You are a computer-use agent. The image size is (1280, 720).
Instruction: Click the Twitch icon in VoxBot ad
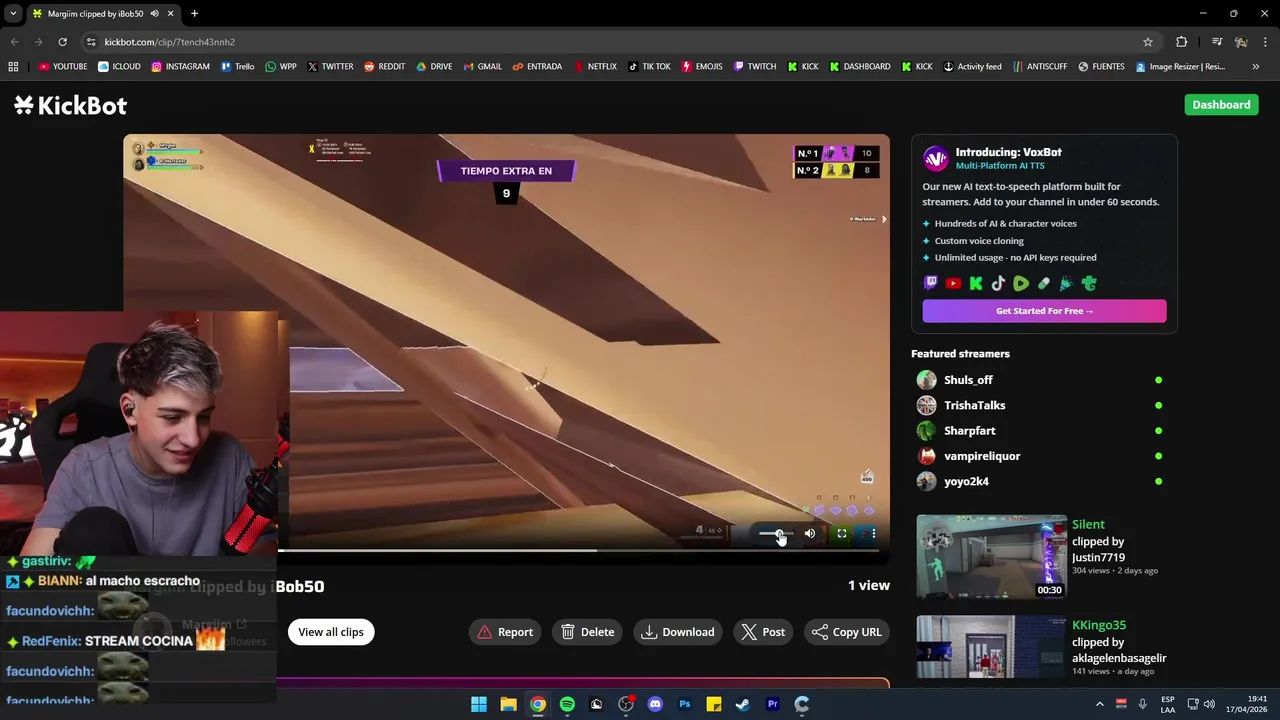click(931, 284)
